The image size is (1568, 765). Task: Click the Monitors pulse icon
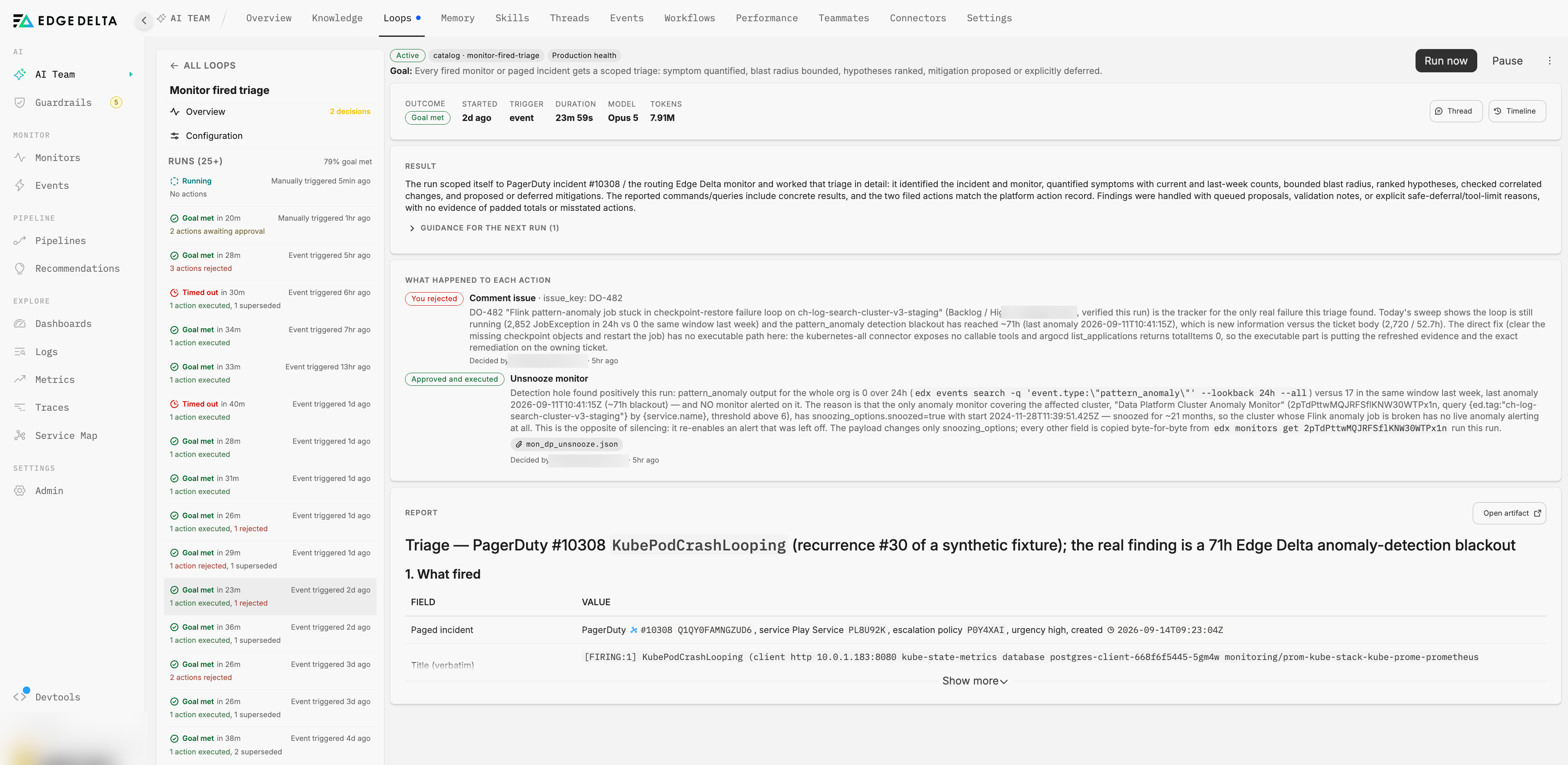coord(20,158)
